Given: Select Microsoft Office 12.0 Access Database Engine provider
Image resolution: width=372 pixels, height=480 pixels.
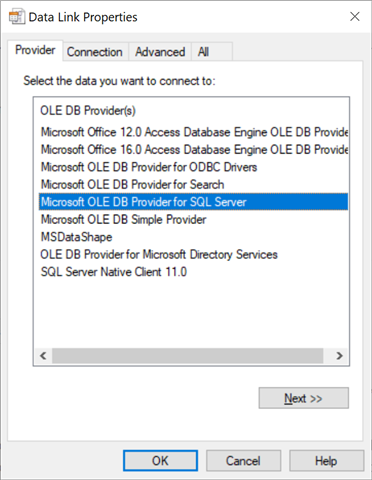Looking at the screenshot, I should point(194,132).
